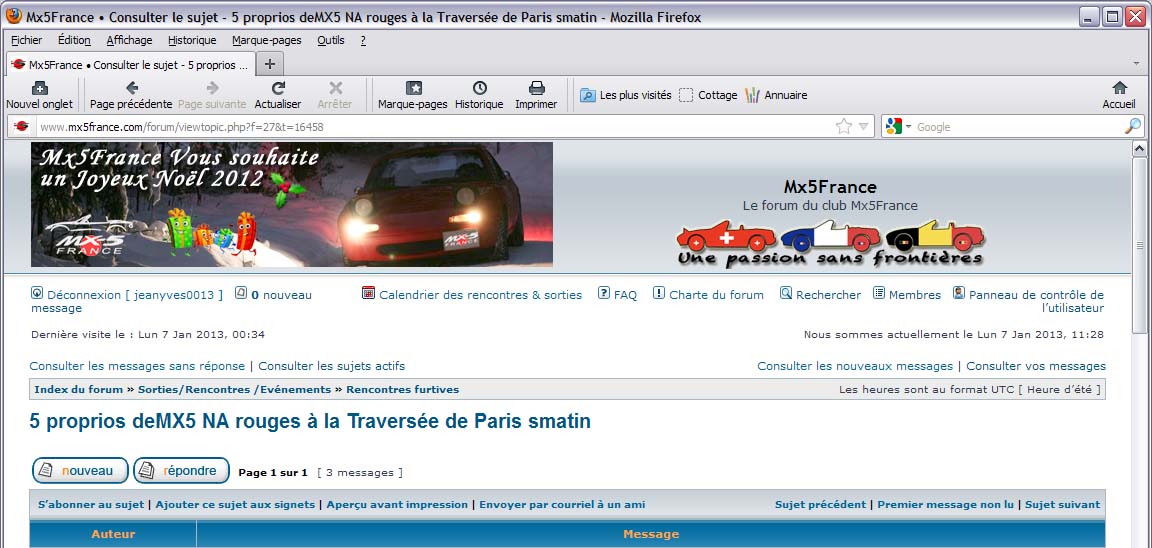Open Aperçu avant impression
Screen dimensions: 1152x548
click(x=397, y=505)
